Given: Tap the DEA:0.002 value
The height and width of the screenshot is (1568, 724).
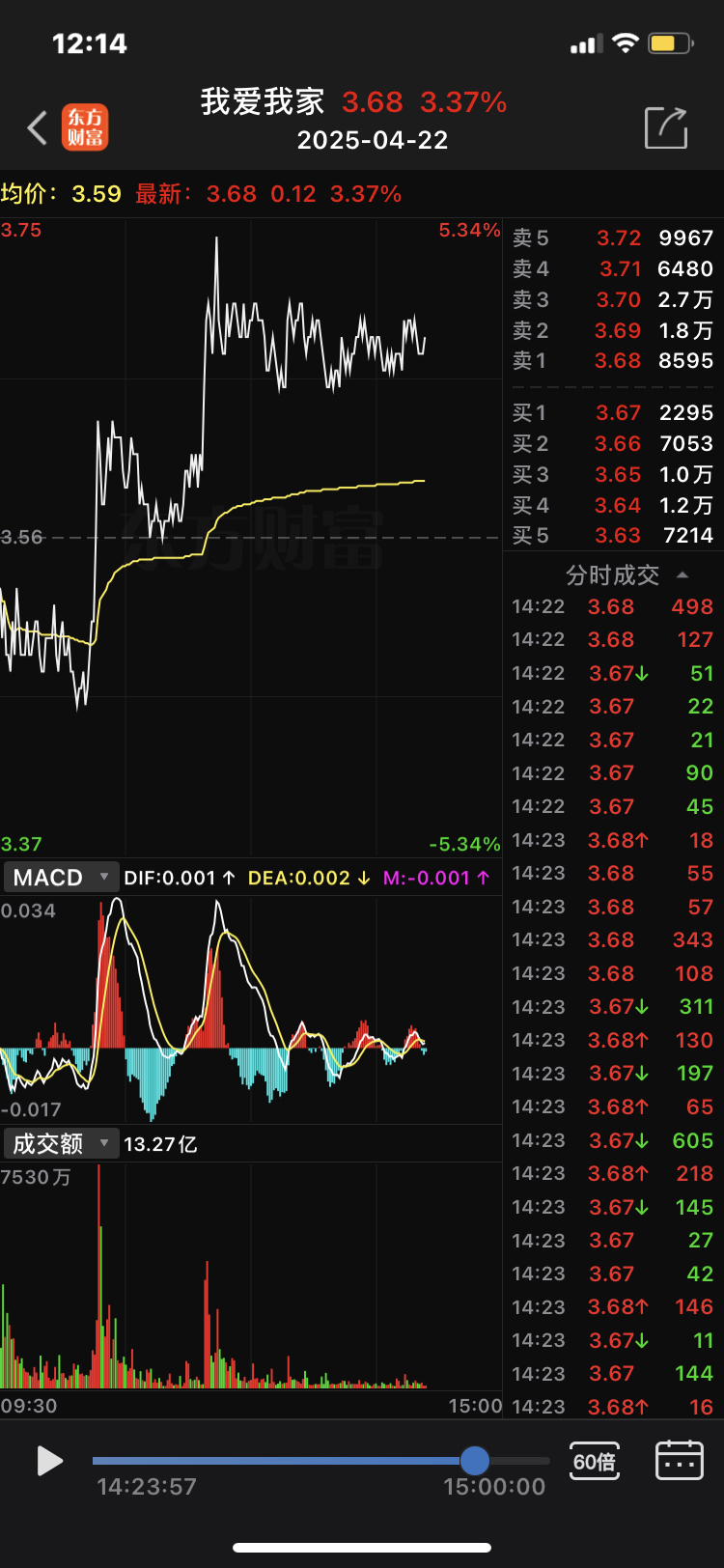Looking at the screenshot, I should click(309, 878).
